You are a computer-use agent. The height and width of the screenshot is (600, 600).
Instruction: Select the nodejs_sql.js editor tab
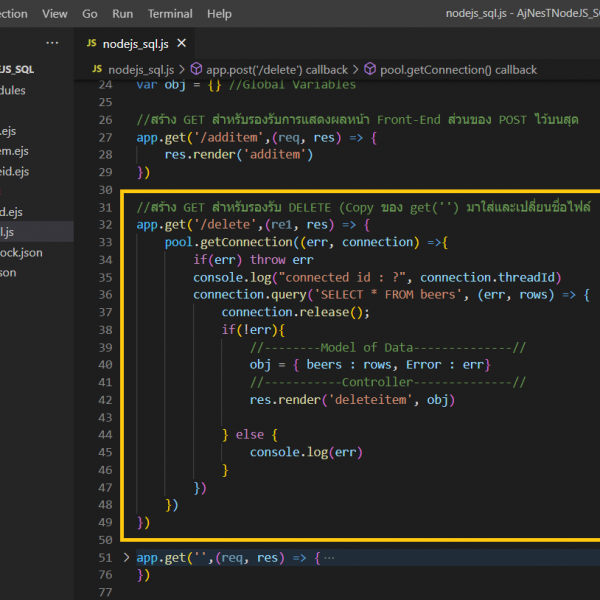coord(137,44)
